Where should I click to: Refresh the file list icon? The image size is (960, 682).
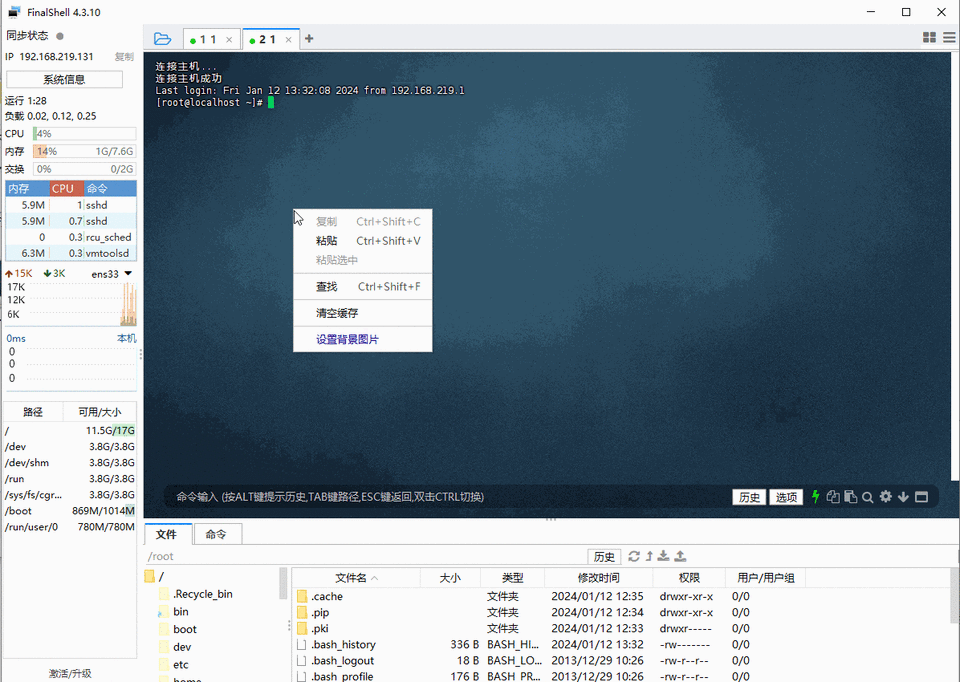click(x=634, y=556)
